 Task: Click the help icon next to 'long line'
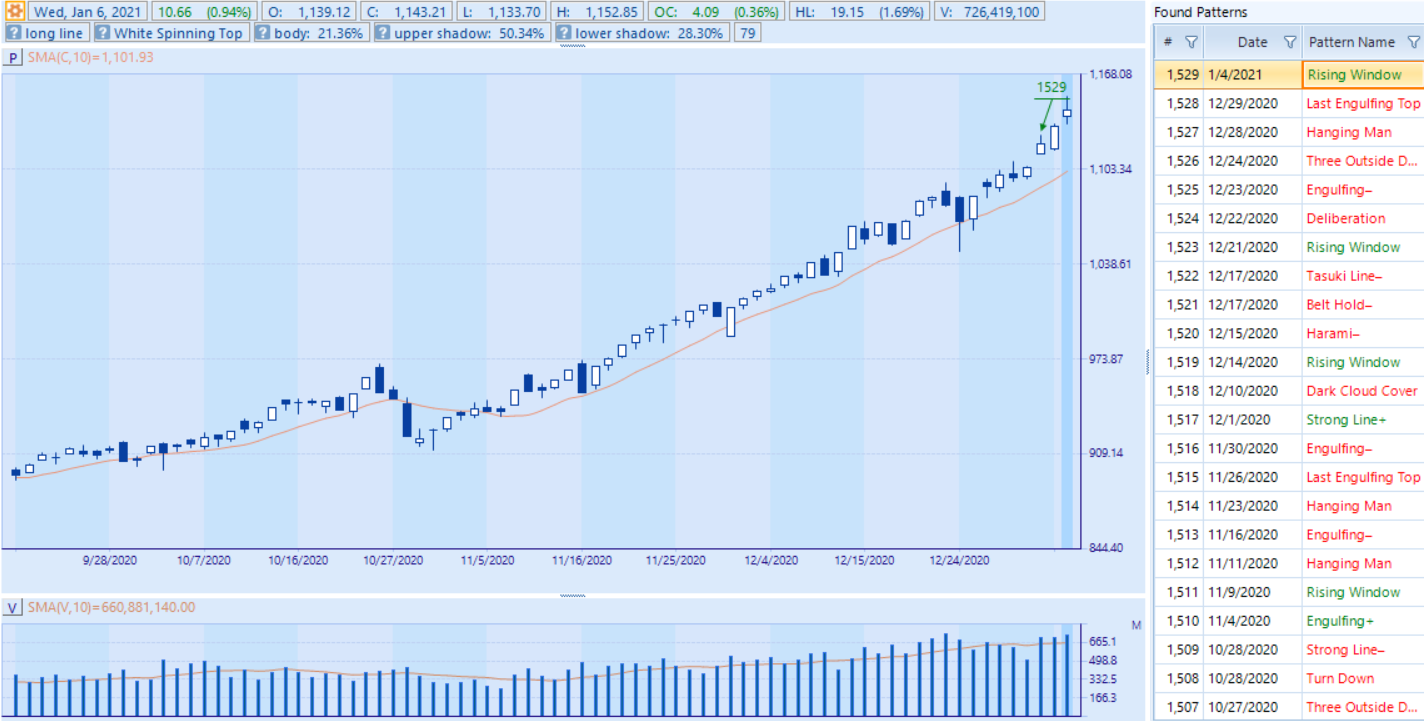(x=14, y=33)
